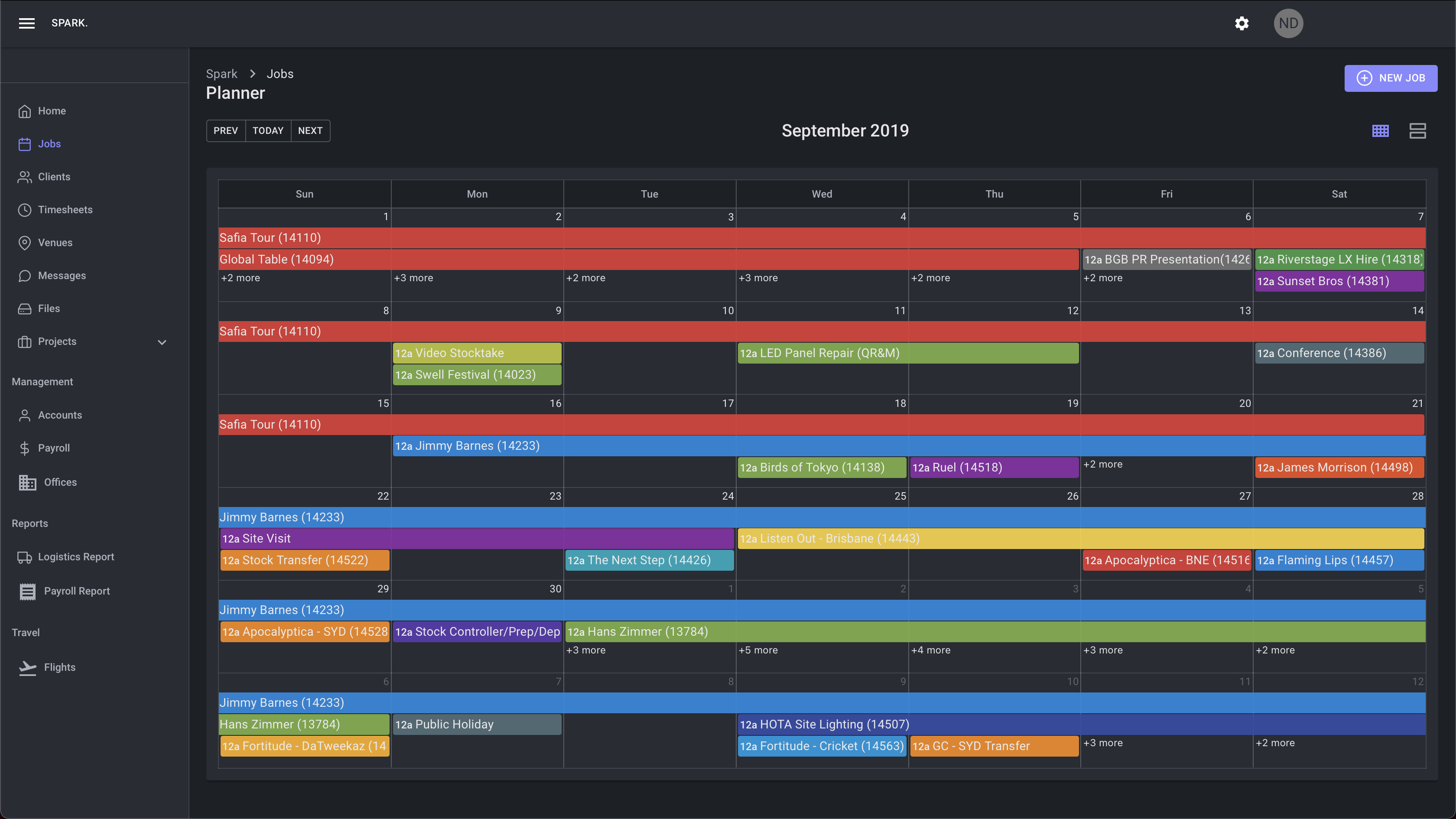The height and width of the screenshot is (819, 1456).
Task: Click the TODAY button
Action: [268, 130]
